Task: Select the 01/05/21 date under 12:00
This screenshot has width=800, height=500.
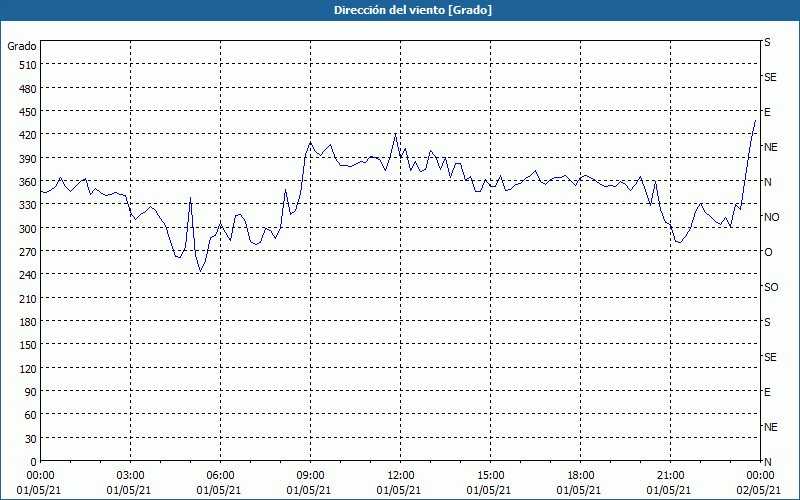Action: pos(398,490)
